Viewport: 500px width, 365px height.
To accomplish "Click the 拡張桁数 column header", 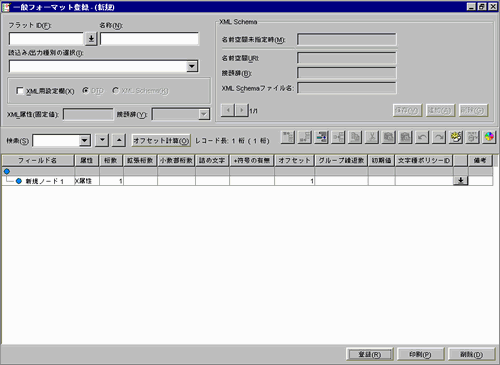I will click(x=140, y=160).
